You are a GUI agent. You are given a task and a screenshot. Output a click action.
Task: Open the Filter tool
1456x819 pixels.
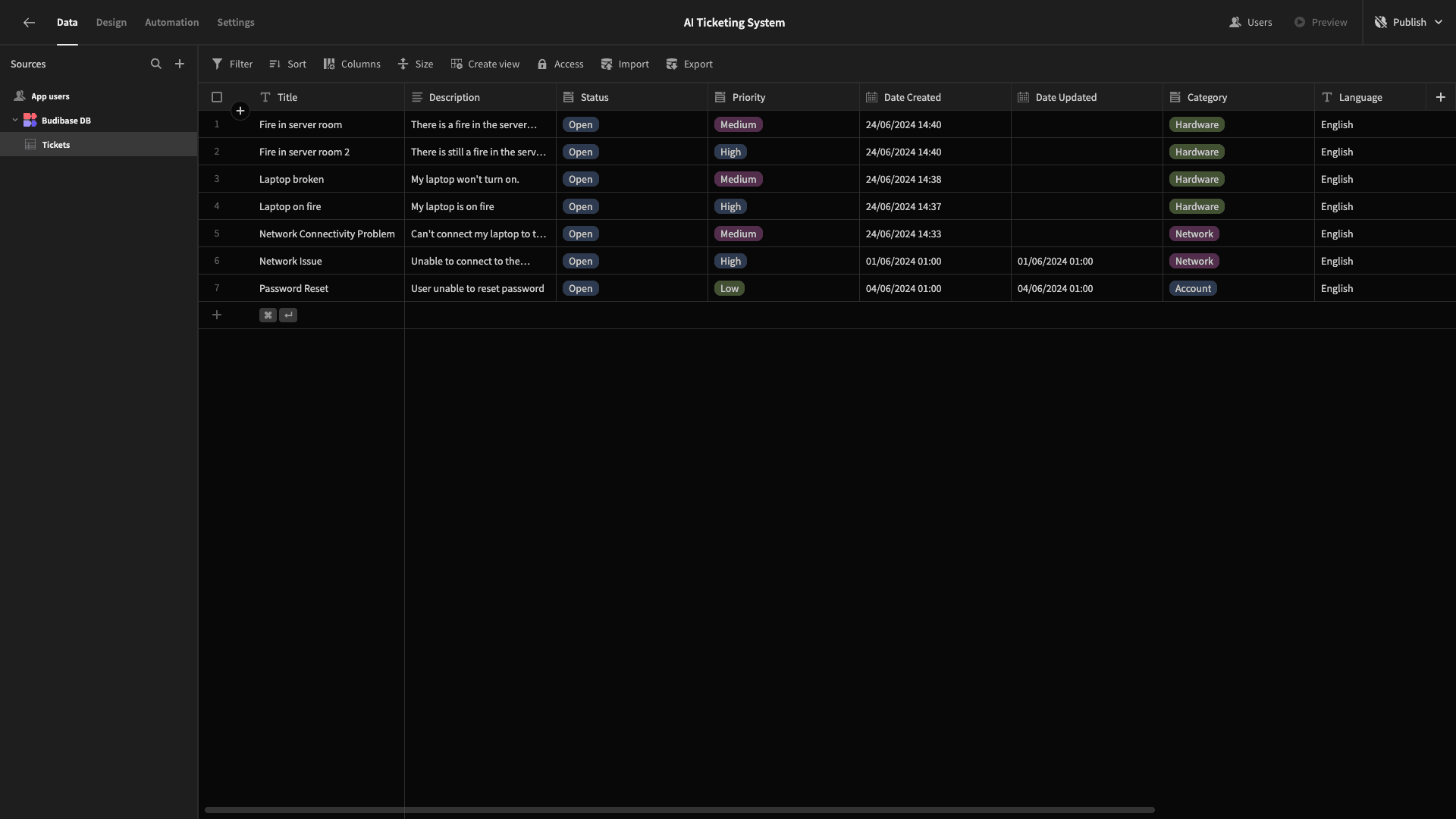click(232, 64)
